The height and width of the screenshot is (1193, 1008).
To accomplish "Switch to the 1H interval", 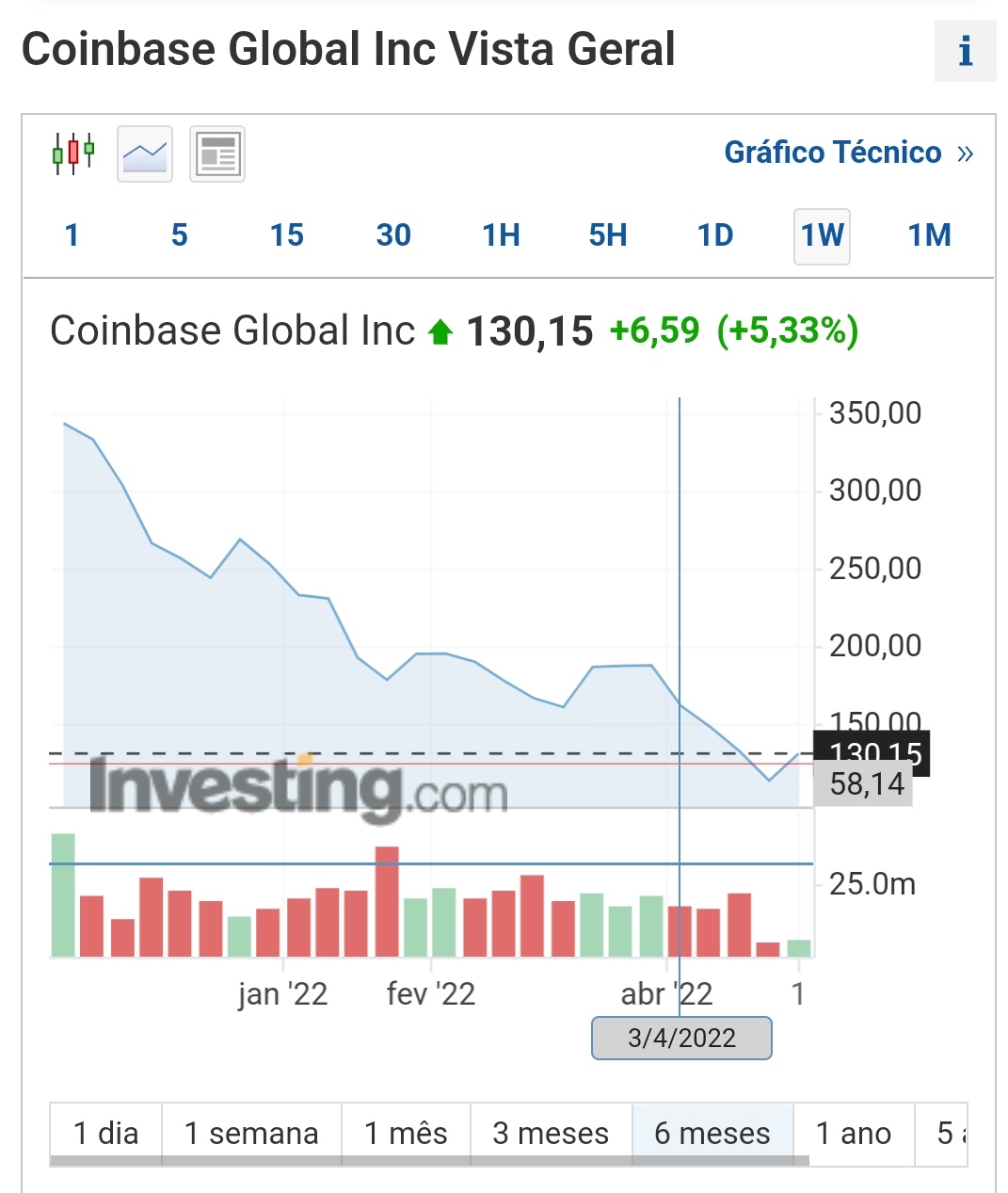I will [x=501, y=235].
